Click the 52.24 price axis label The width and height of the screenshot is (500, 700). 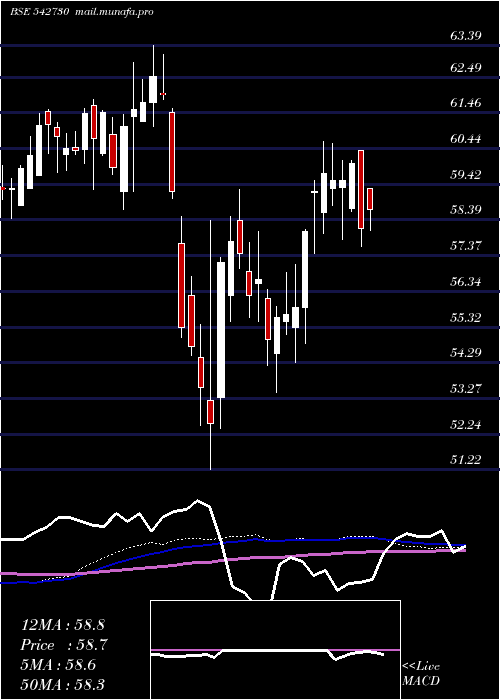[466, 424]
